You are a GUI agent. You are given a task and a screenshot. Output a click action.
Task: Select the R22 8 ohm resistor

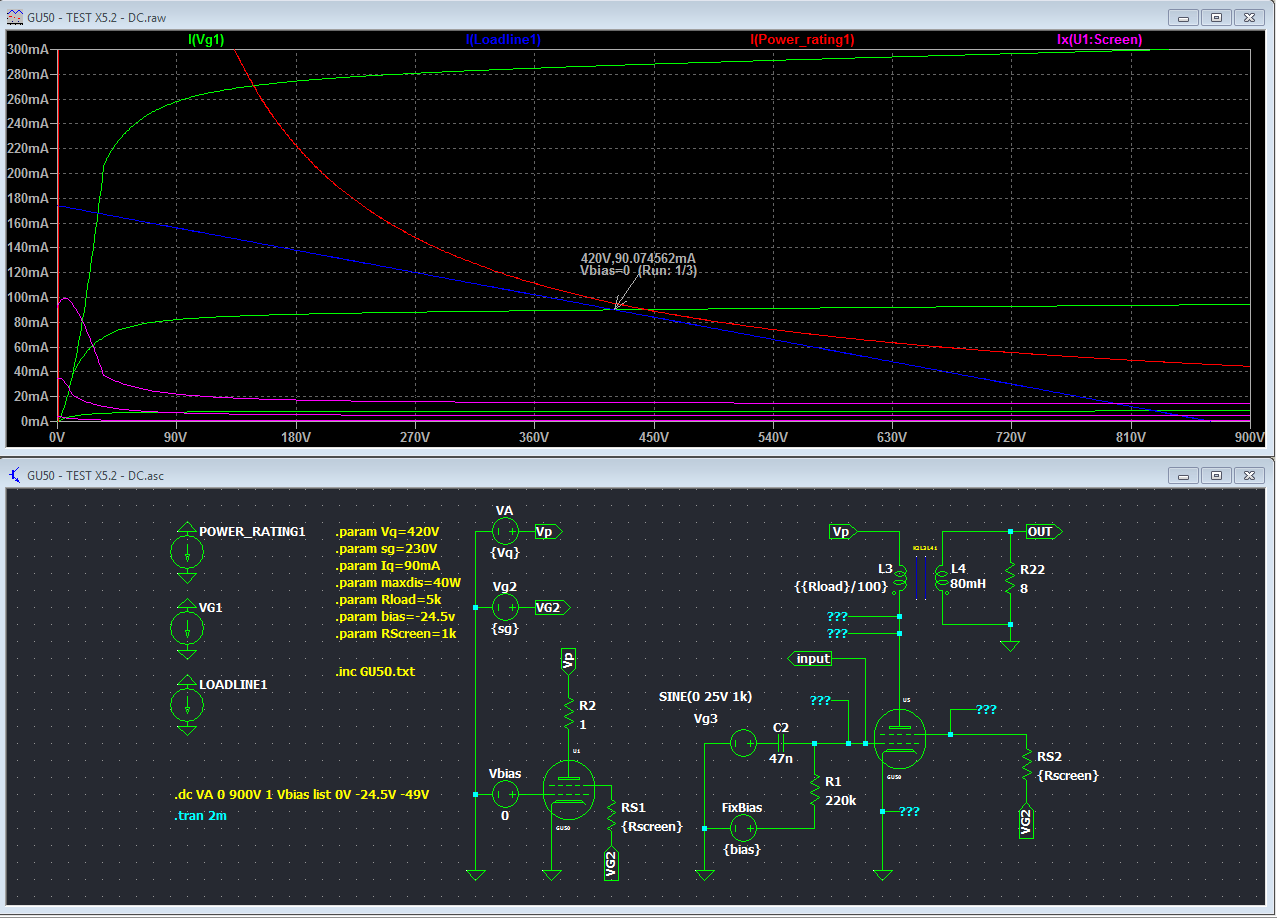[x=1011, y=578]
